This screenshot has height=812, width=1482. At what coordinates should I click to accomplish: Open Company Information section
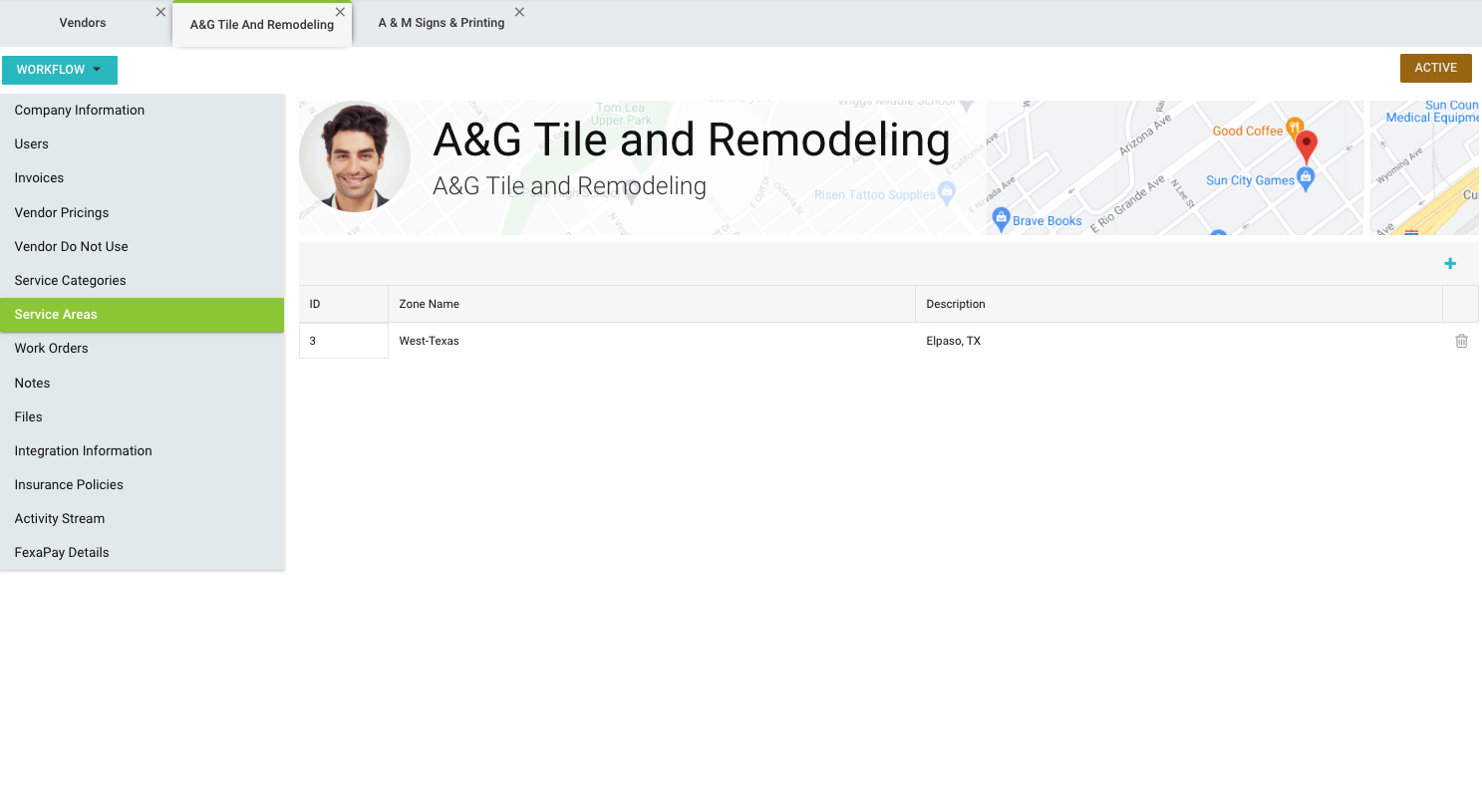(x=80, y=111)
